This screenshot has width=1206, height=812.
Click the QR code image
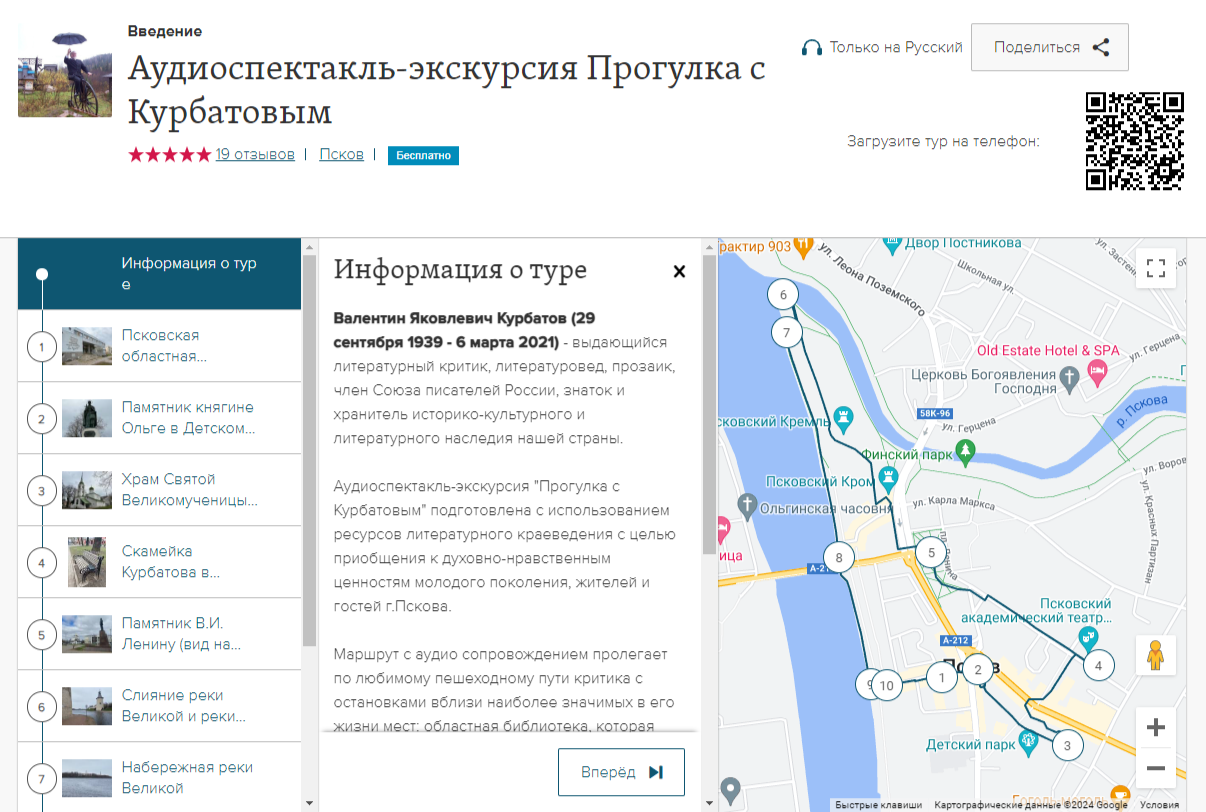point(1135,141)
